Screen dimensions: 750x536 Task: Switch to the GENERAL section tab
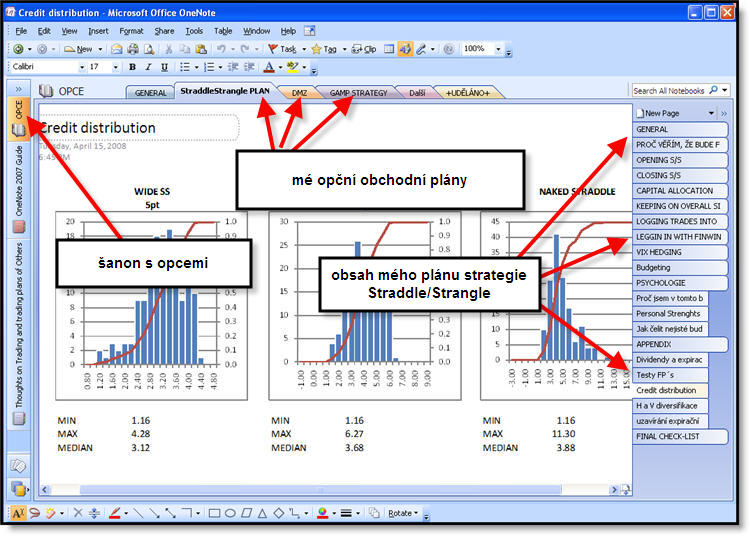pos(150,93)
